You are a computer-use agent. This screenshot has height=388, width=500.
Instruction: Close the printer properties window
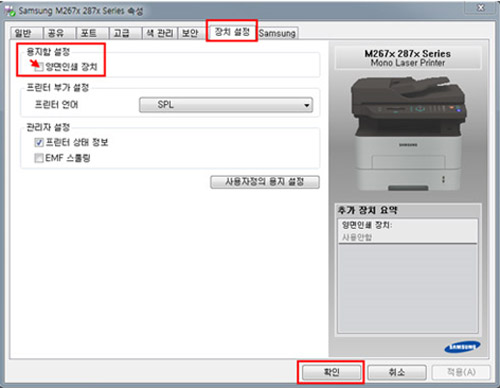click(481, 7)
